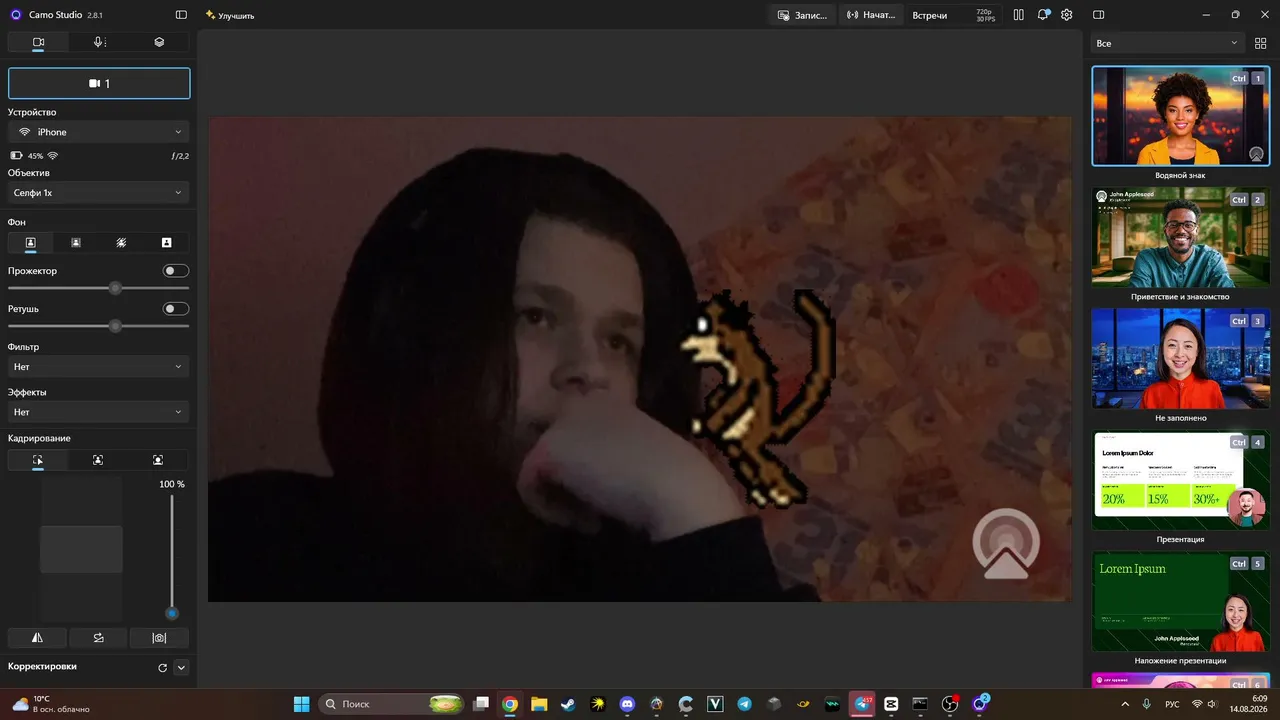Open the notifications bell icon
The height and width of the screenshot is (720, 1280).
point(1043,15)
